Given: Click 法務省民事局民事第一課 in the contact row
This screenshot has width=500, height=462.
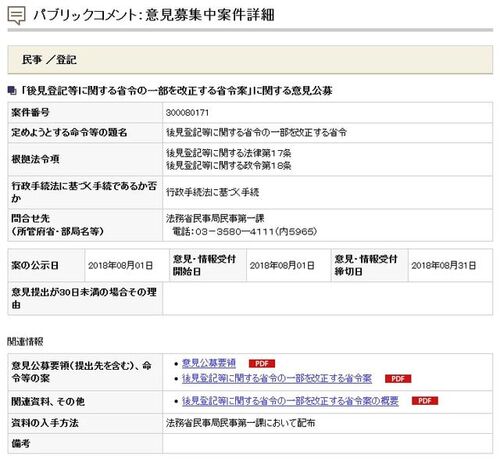Looking at the screenshot, I should coord(215,219).
